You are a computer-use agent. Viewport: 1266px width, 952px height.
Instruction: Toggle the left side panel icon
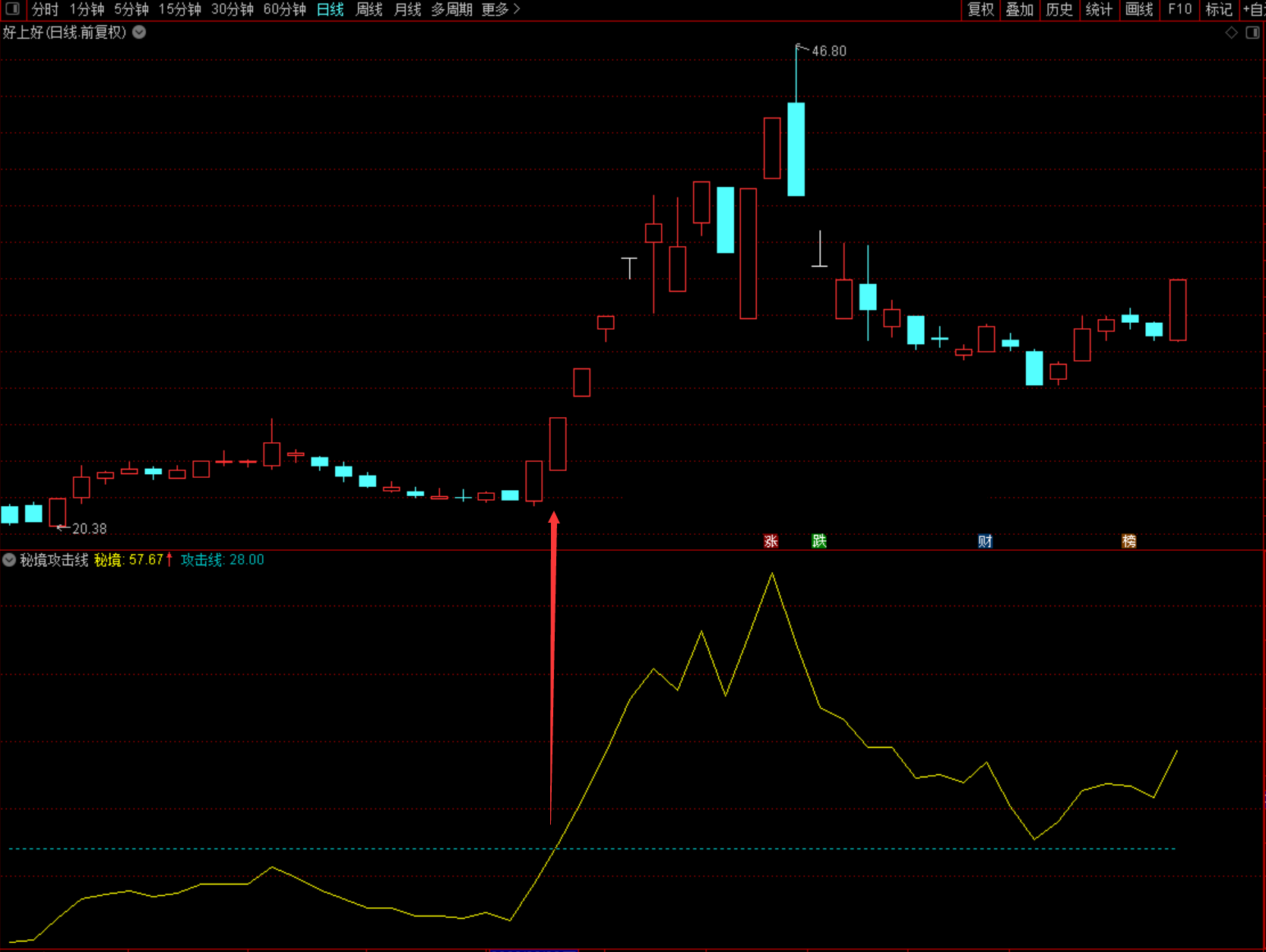[x=12, y=9]
